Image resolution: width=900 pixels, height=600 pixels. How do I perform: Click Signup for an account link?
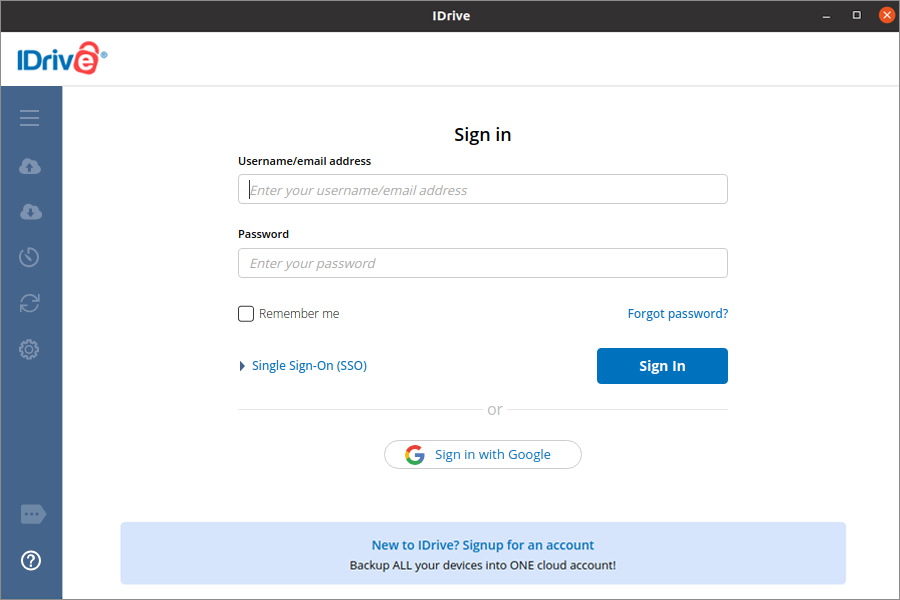[x=483, y=545]
